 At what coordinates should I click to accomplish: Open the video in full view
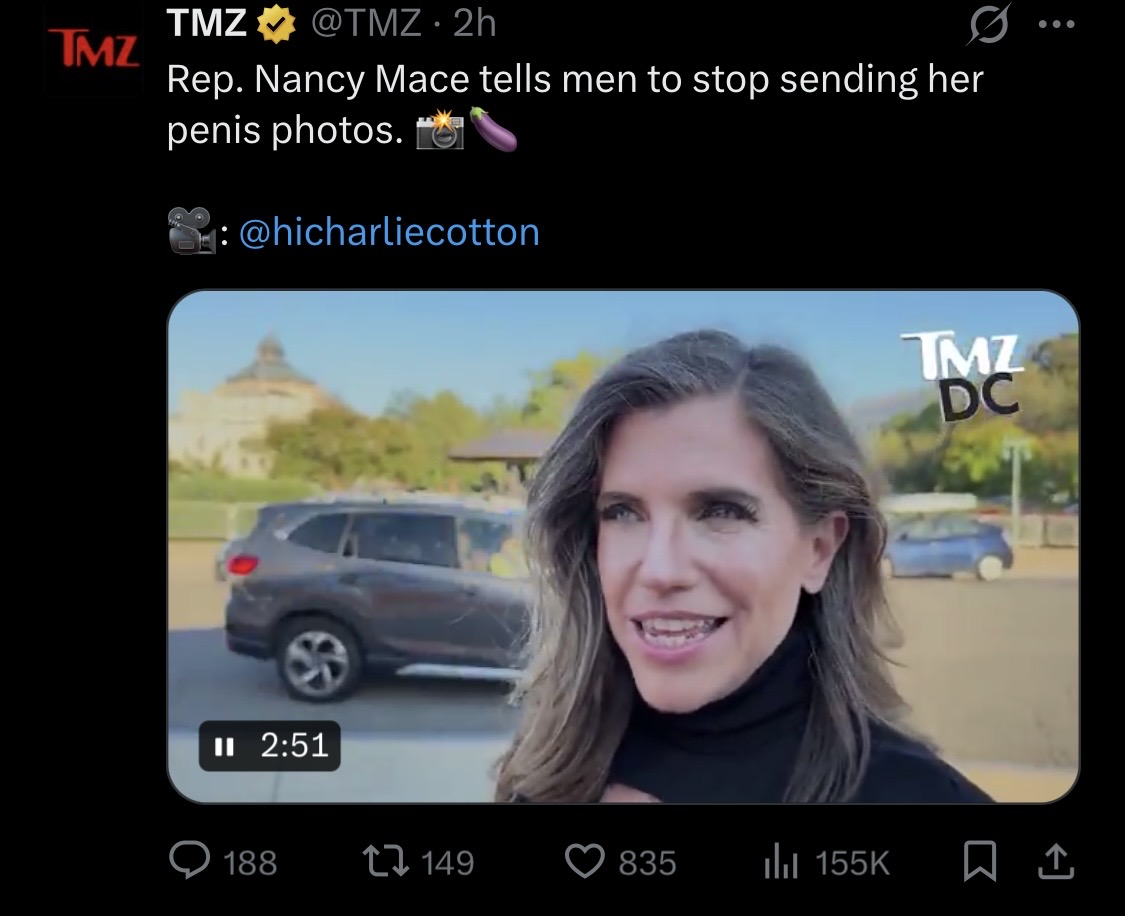pos(623,547)
